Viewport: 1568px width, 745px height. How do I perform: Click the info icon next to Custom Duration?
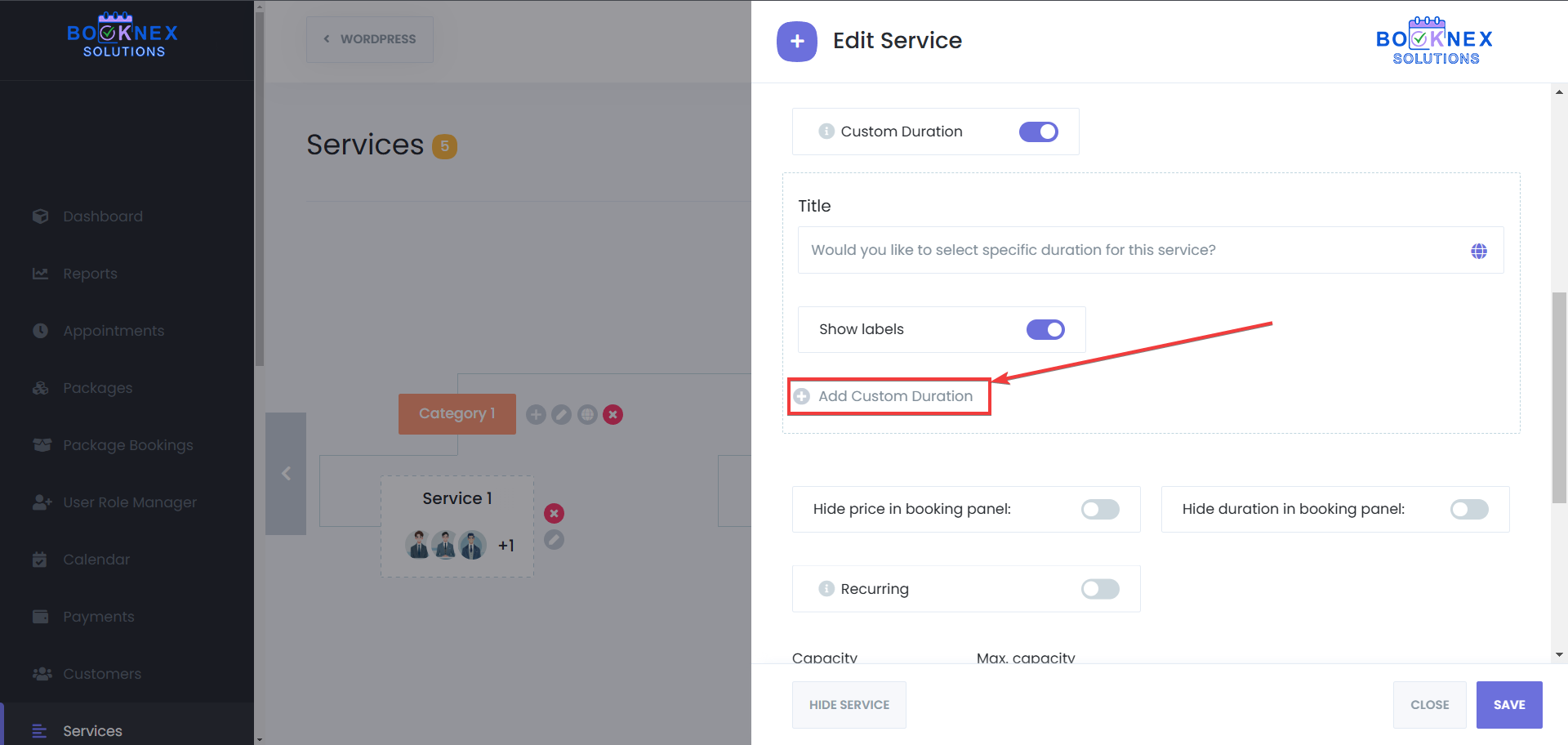coord(826,131)
